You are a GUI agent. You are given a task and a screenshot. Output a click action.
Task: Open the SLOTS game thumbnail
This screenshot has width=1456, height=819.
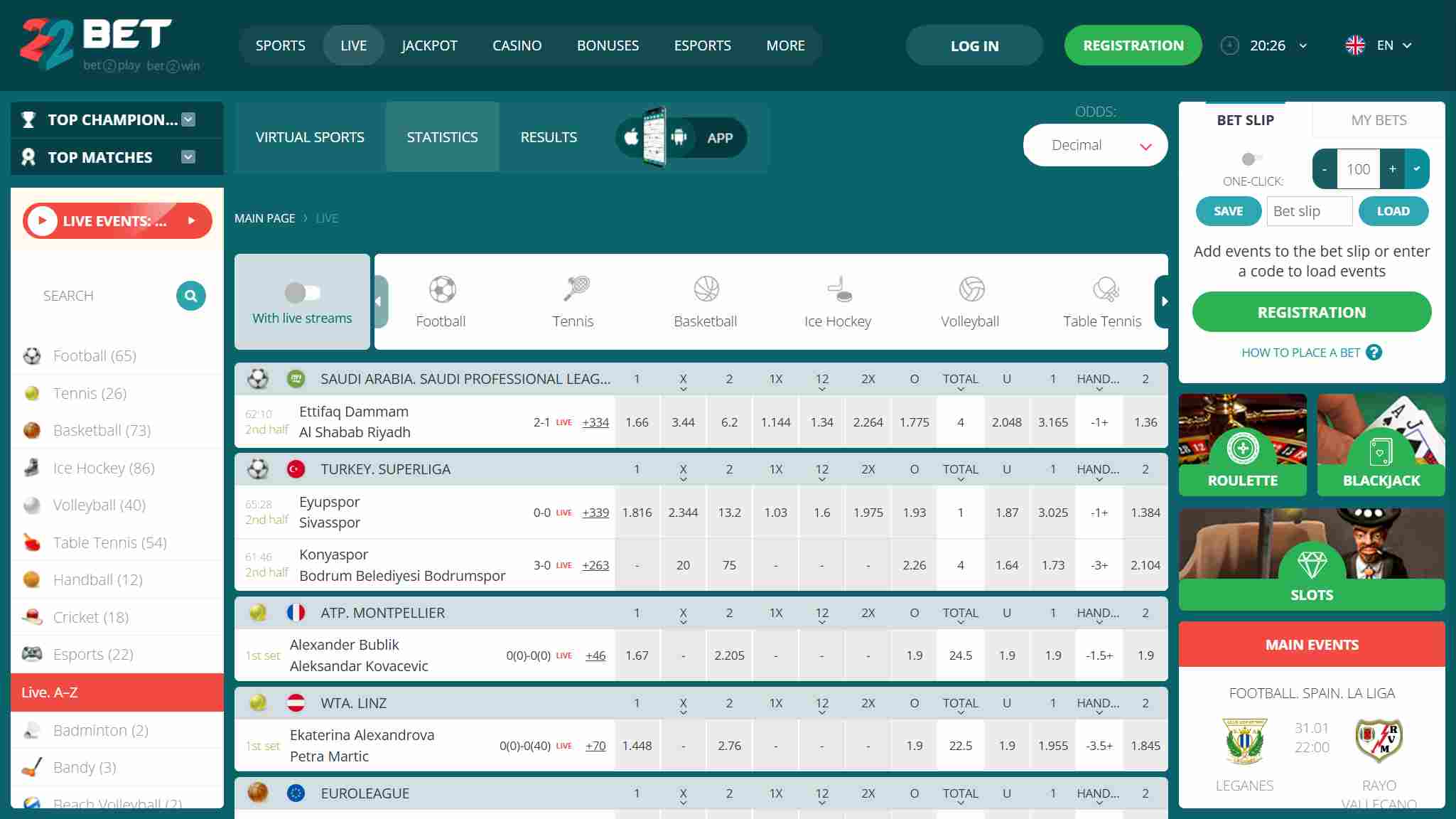tap(1311, 560)
